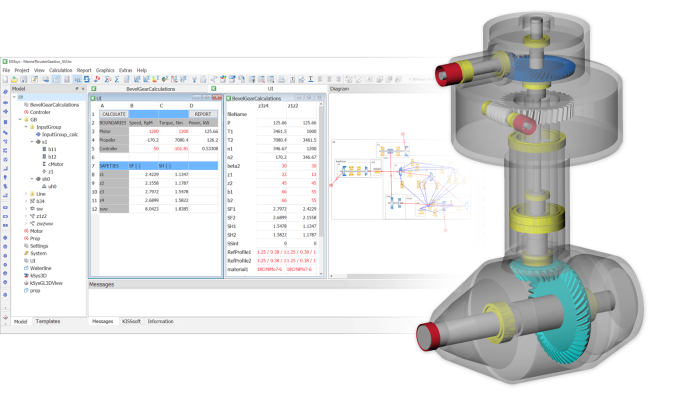
Task: Expand the z1z2 tree node
Action: [26, 216]
